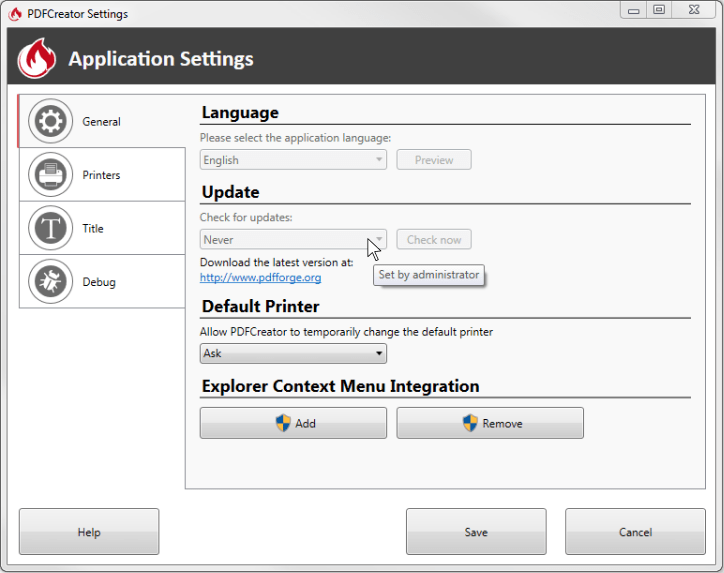Click the shield icon on Remove button
724x573 pixels.
click(470, 422)
